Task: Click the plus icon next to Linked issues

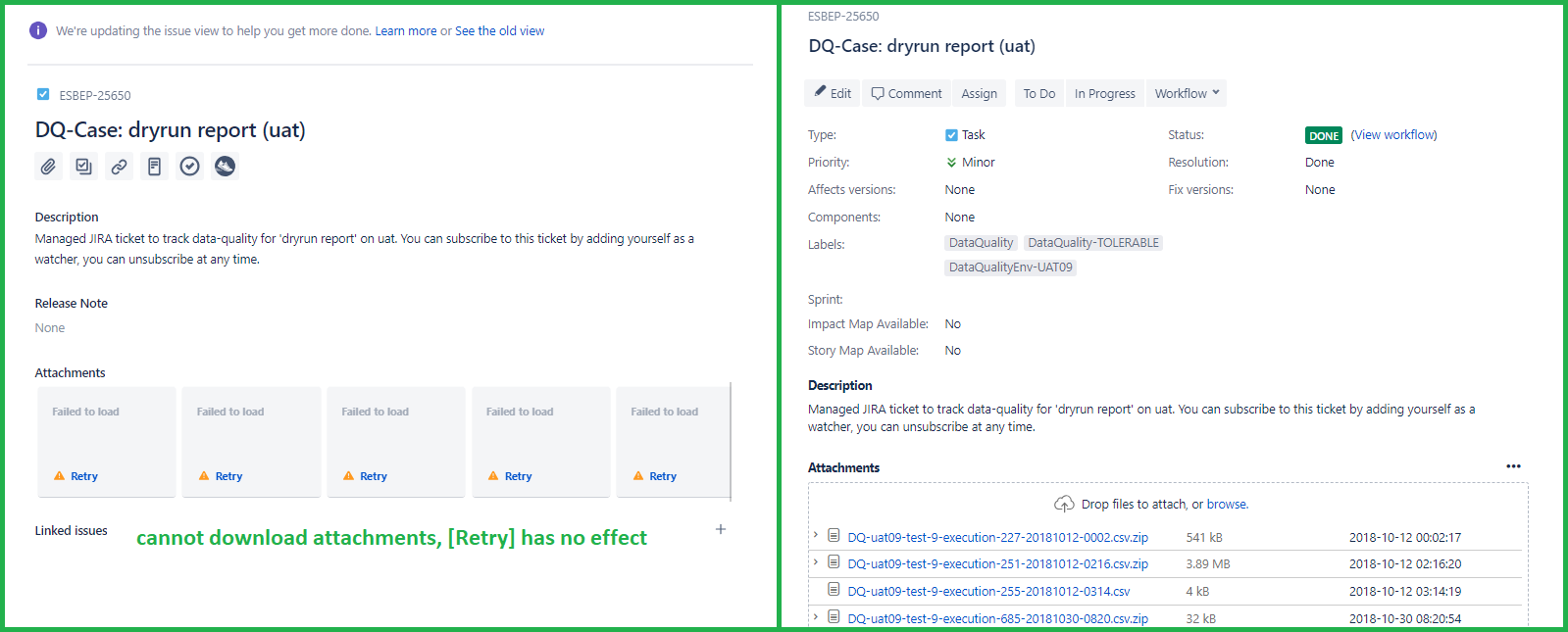Action: tap(721, 529)
